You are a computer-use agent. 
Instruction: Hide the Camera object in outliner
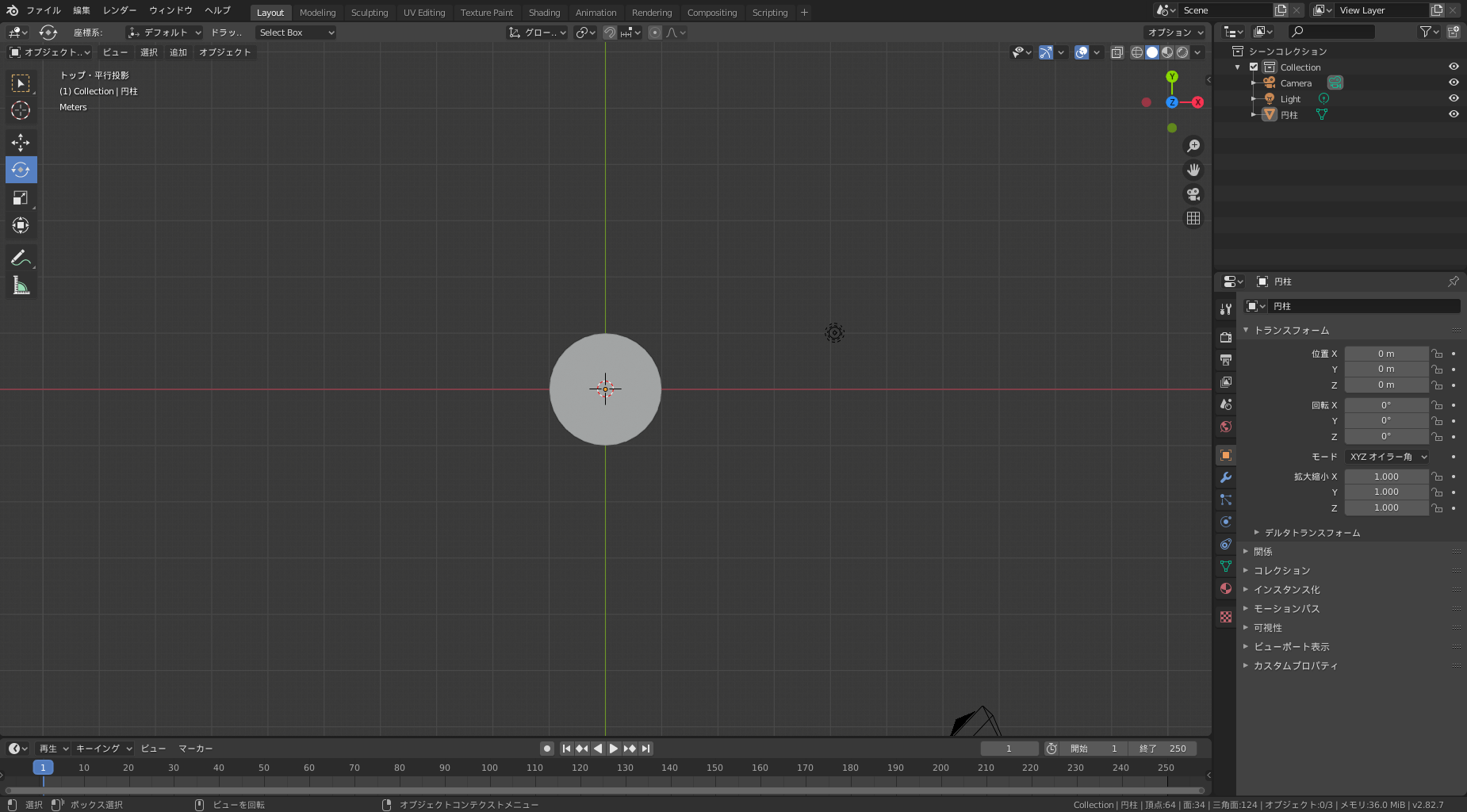point(1454,82)
